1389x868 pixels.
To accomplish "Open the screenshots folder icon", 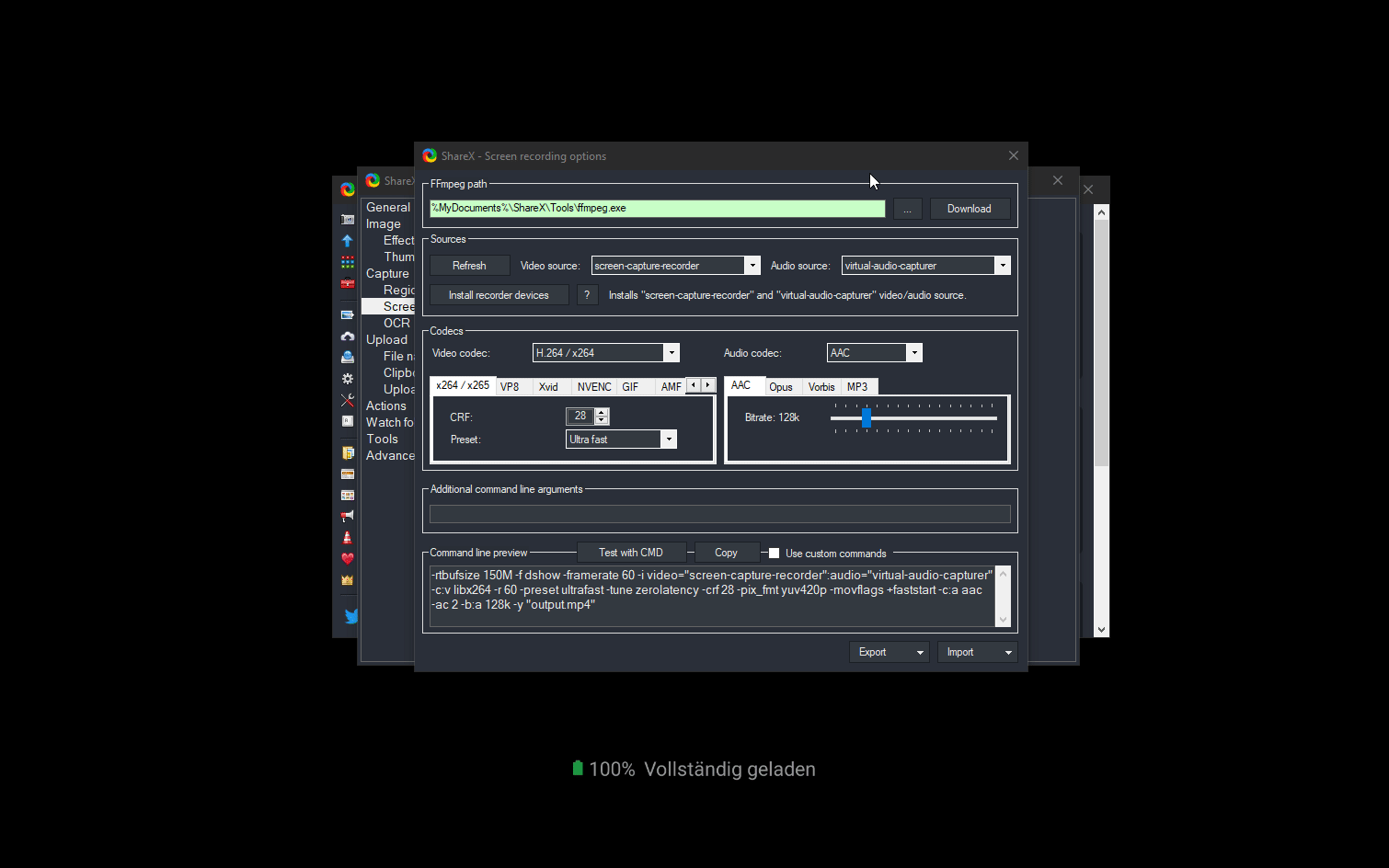I will point(347,452).
